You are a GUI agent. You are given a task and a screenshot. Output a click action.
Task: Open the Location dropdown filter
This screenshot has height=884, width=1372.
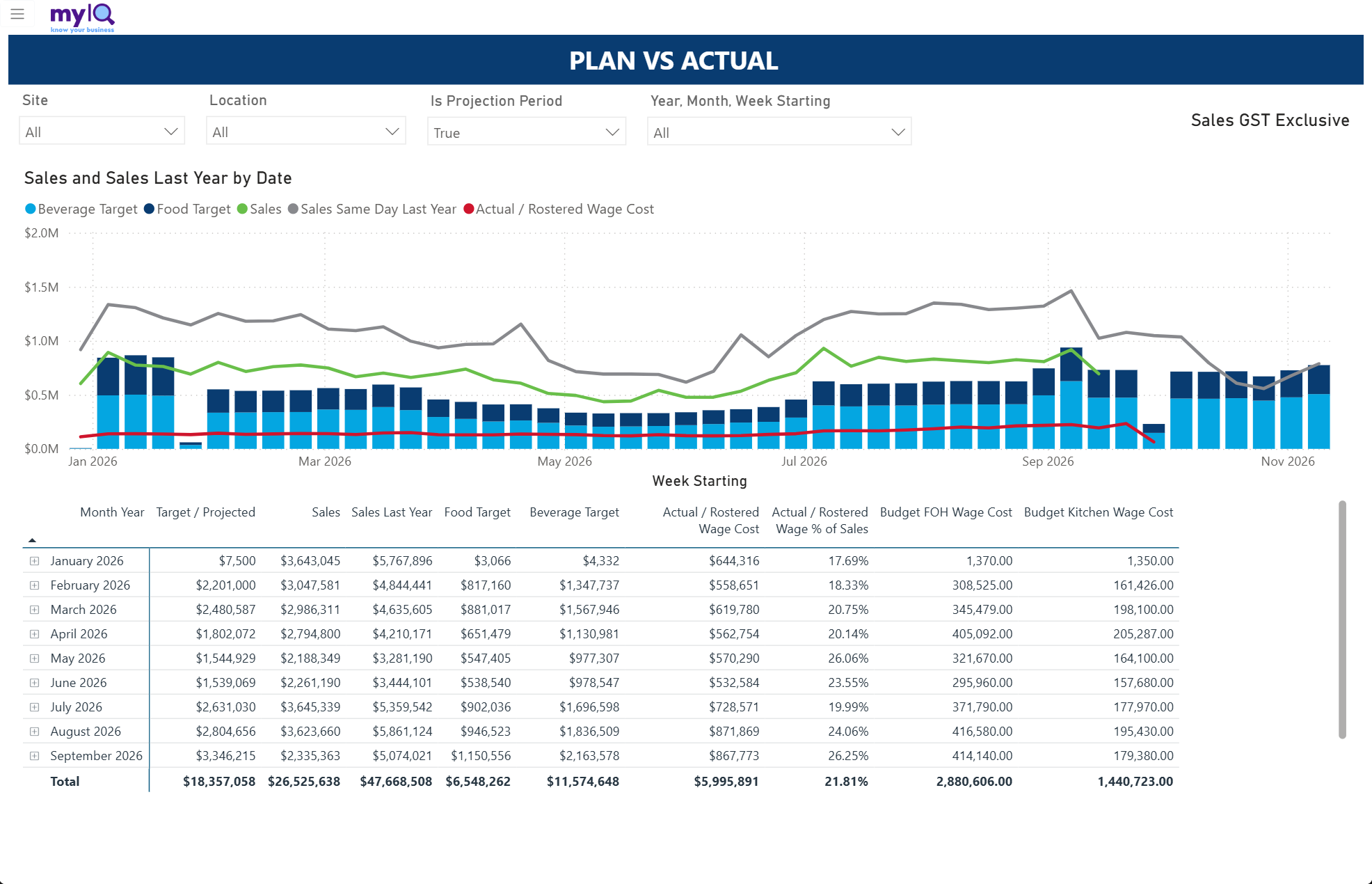(305, 132)
